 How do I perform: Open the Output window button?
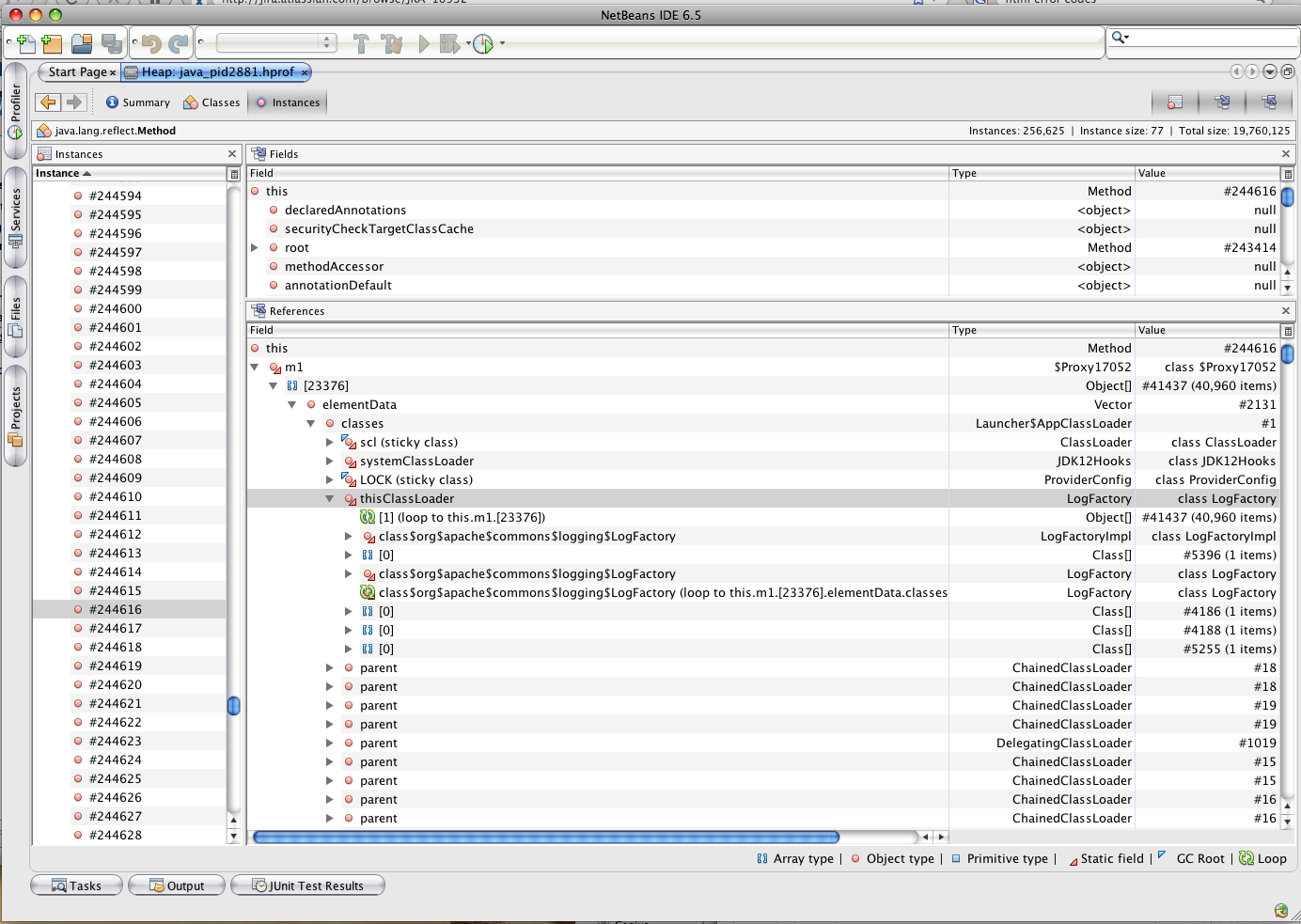pos(177,885)
